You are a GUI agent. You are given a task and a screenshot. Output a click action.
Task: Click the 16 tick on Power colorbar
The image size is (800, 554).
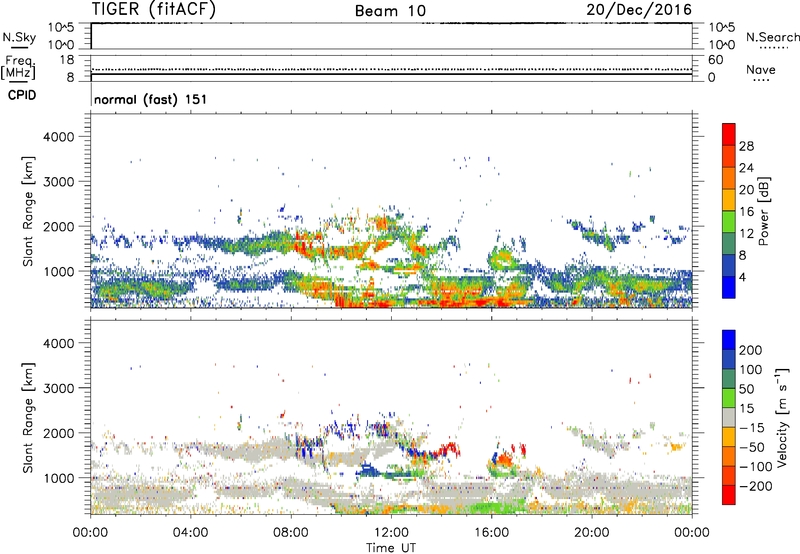coord(746,211)
